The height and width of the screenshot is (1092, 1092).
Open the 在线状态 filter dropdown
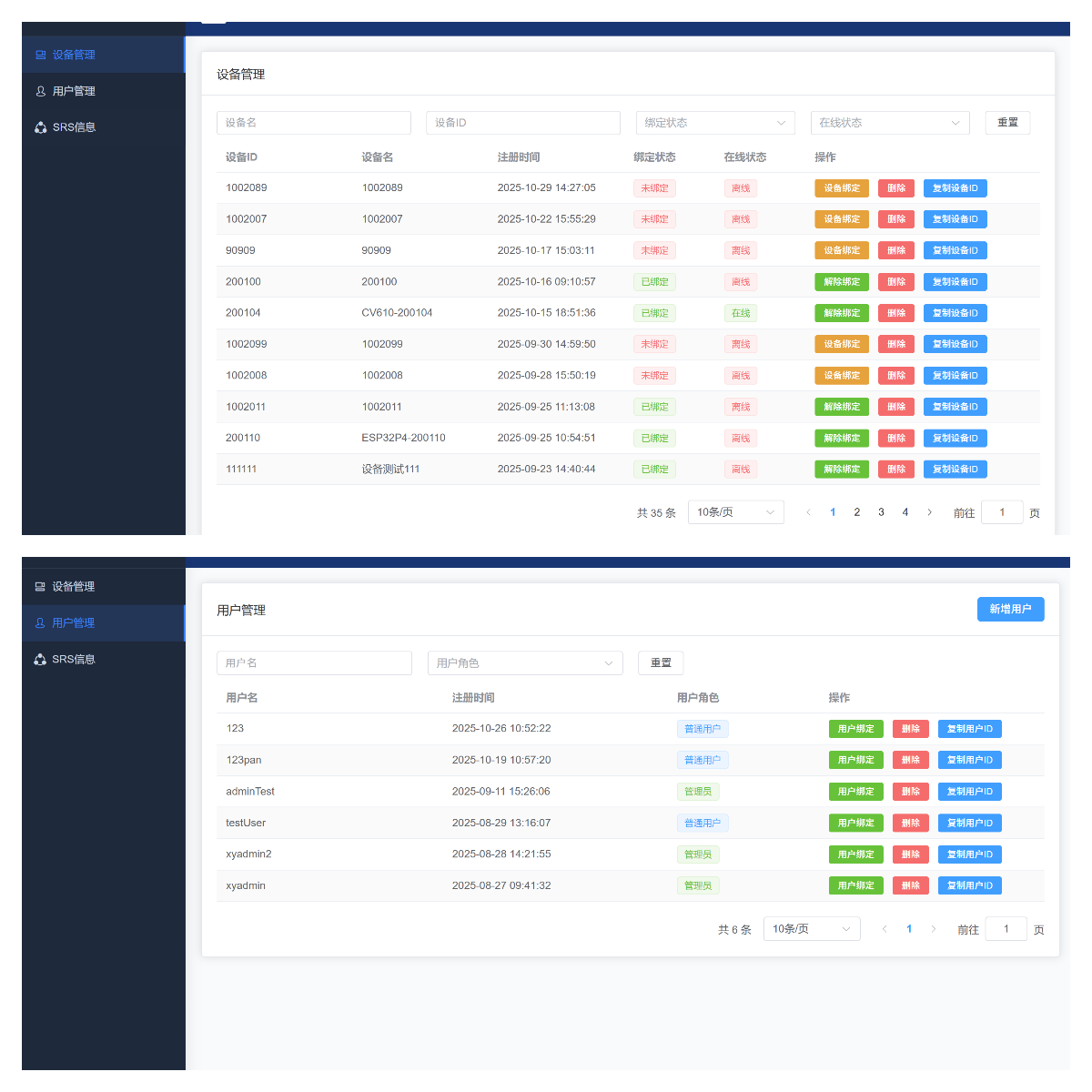[x=889, y=123]
